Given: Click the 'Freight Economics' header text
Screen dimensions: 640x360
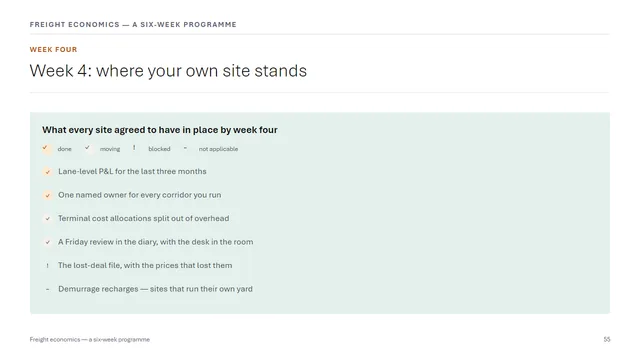Looking at the screenshot, I should 133,24.
